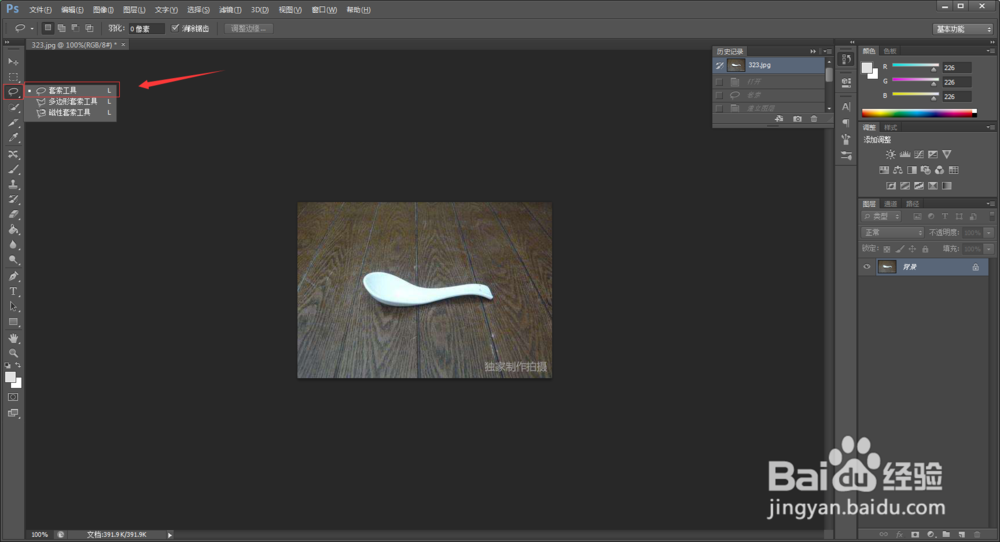The height and width of the screenshot is (542, 1000).
Task: Create new document from current history state
Action: pyautogui.click(x=779, y=119)
